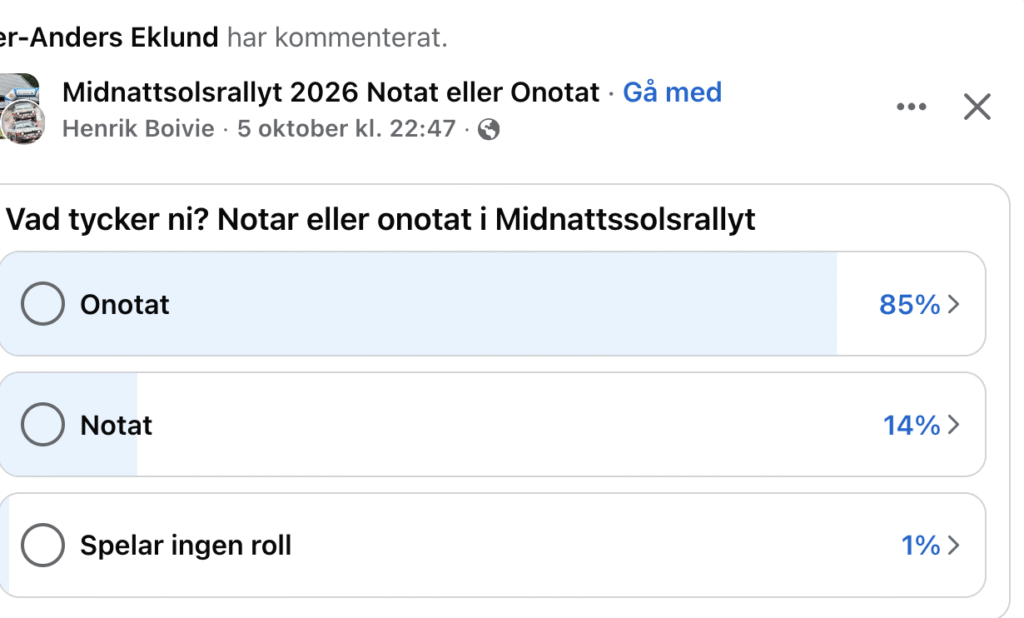Close the post with the X icon
The height and width of the screenshot is (618, 1024).
[x=977, y=107]
